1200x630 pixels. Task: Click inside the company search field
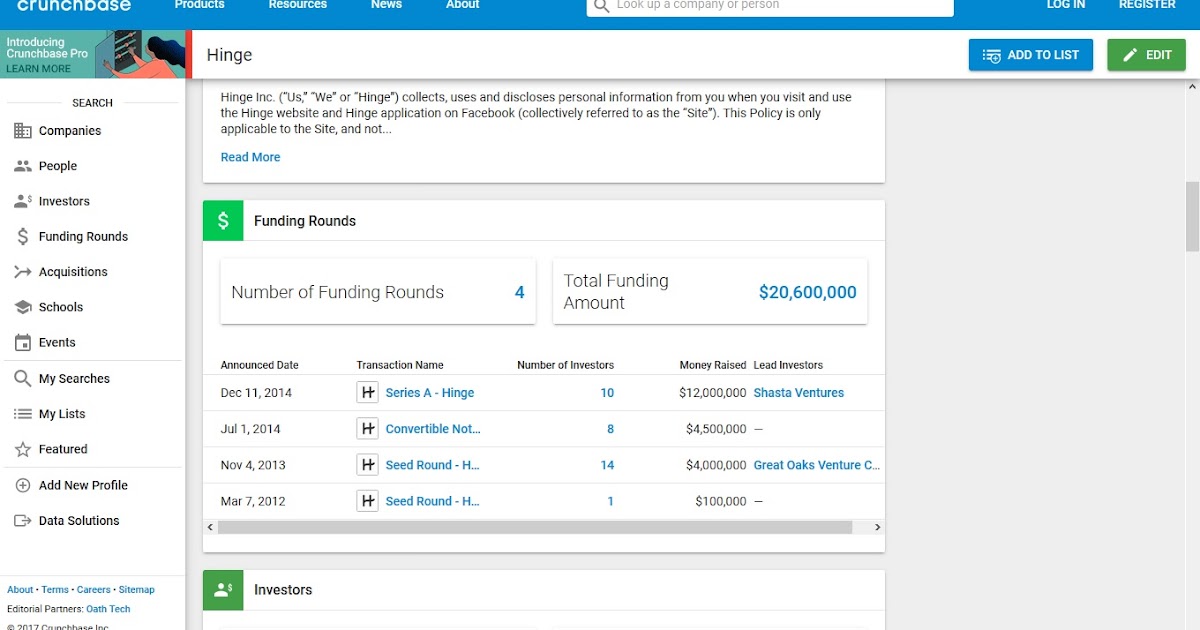pyautogui.click(x=770, y=6)
